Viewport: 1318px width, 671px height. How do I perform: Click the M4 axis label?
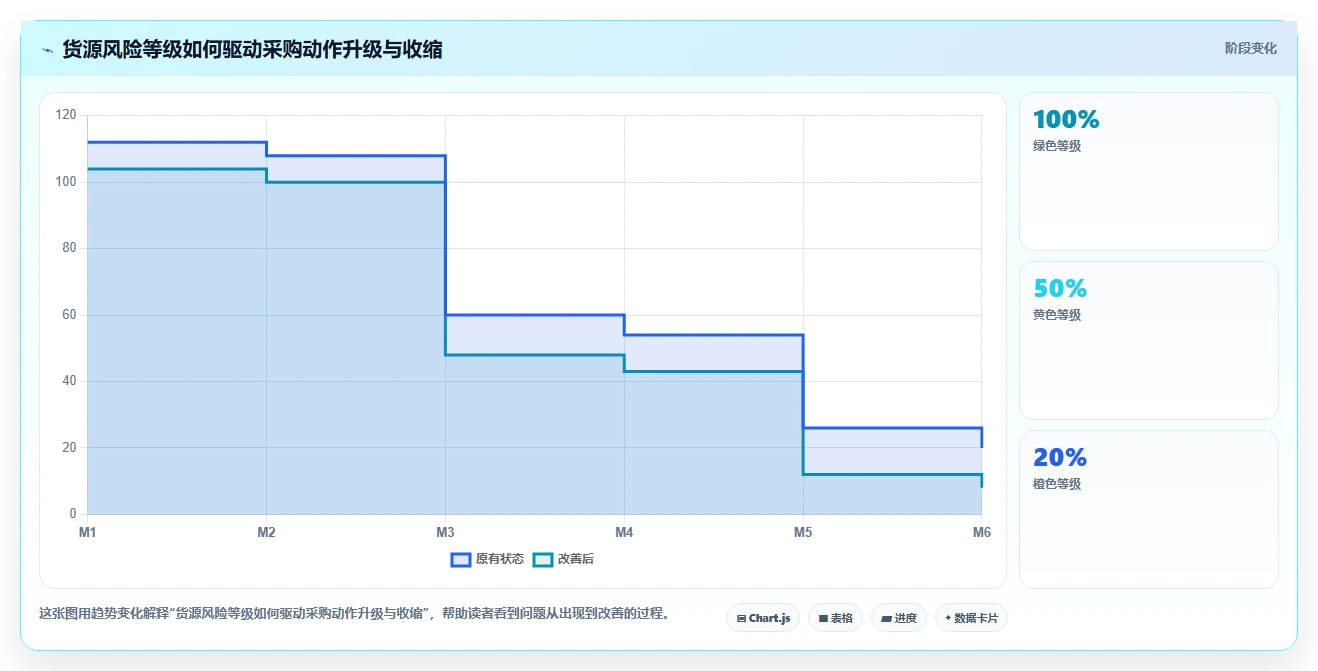624,532
